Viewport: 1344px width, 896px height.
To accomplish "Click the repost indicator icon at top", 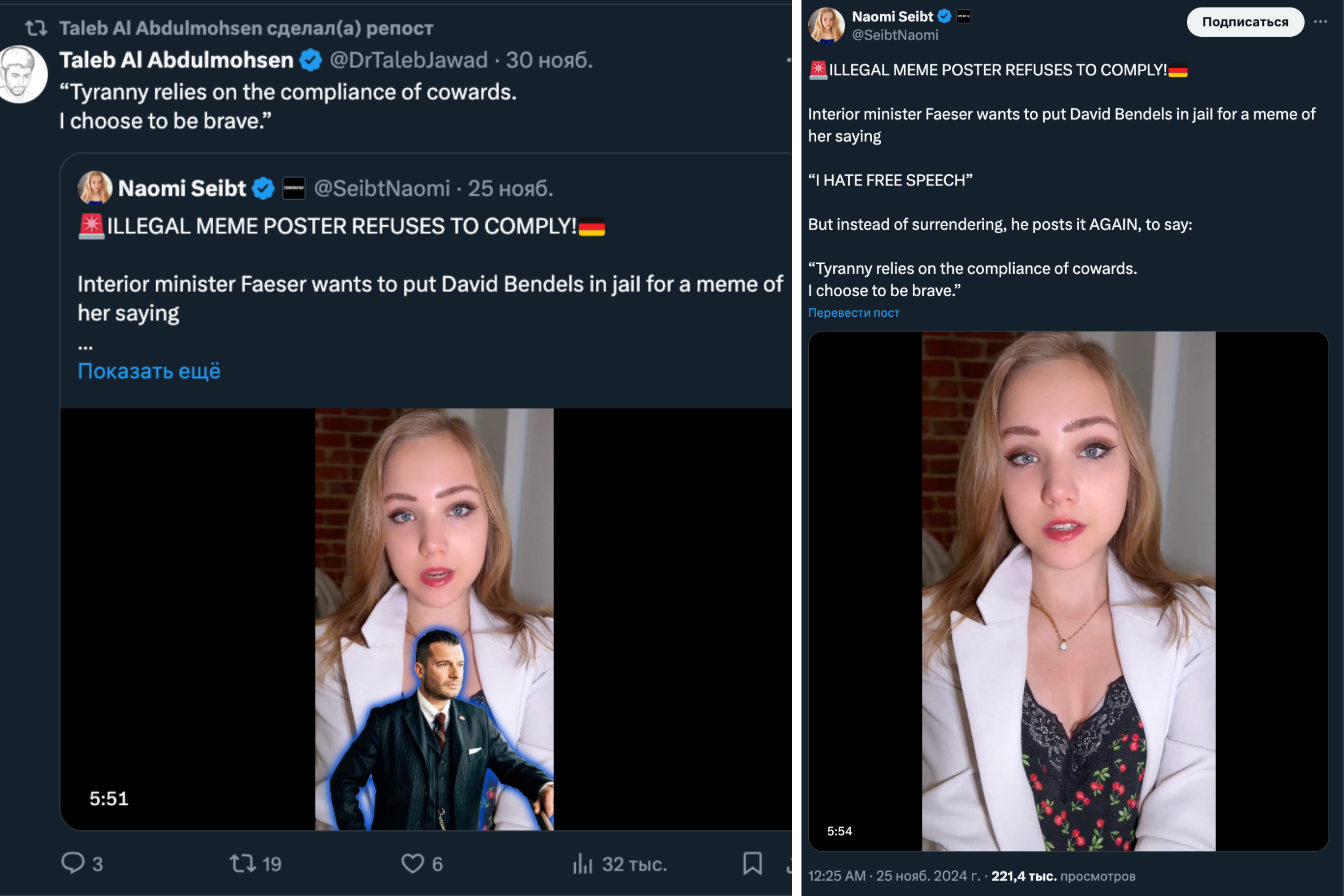I will [36, 27].
